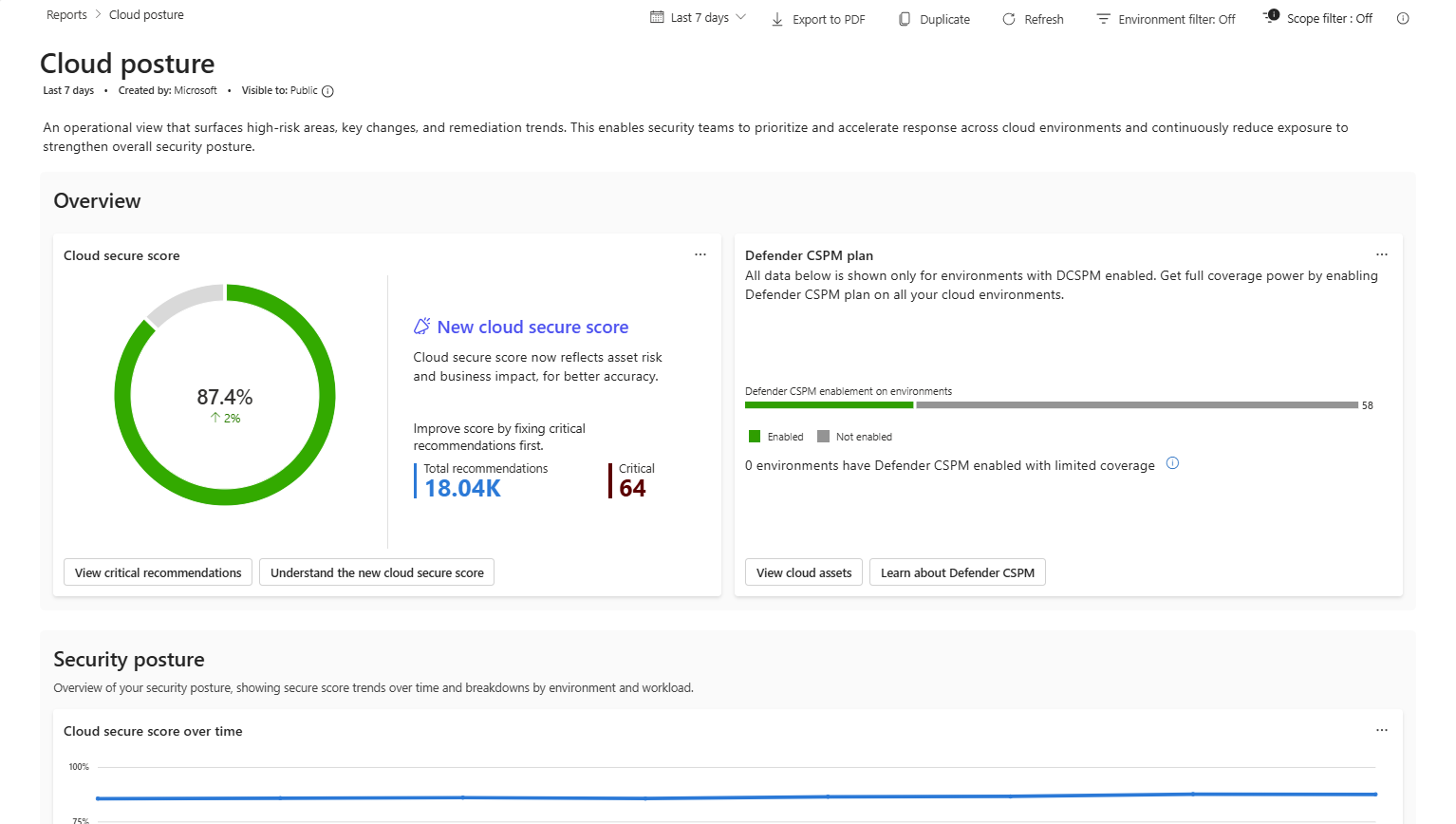The image size is (1456, 824).
Task: Click the 2% score increase indicator
Action: click(x=226, y=418)
